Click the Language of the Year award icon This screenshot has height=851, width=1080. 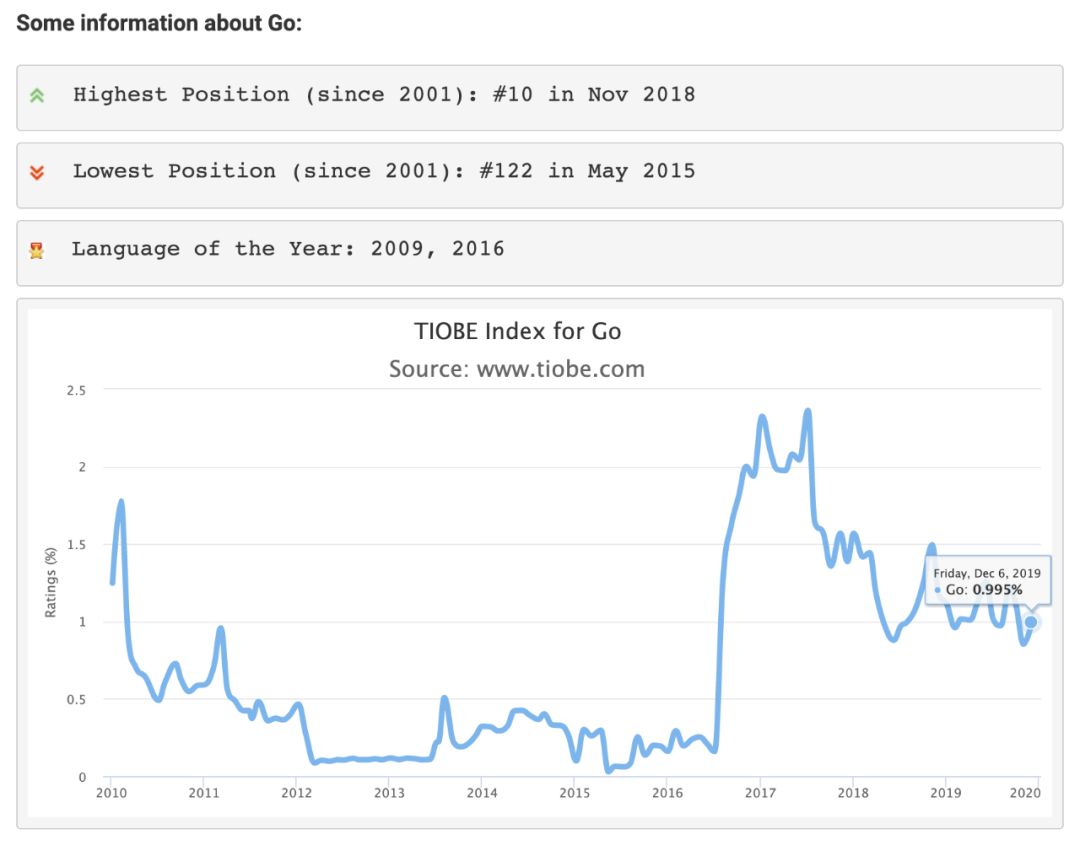pyautogui.click(x=37, y=250)
